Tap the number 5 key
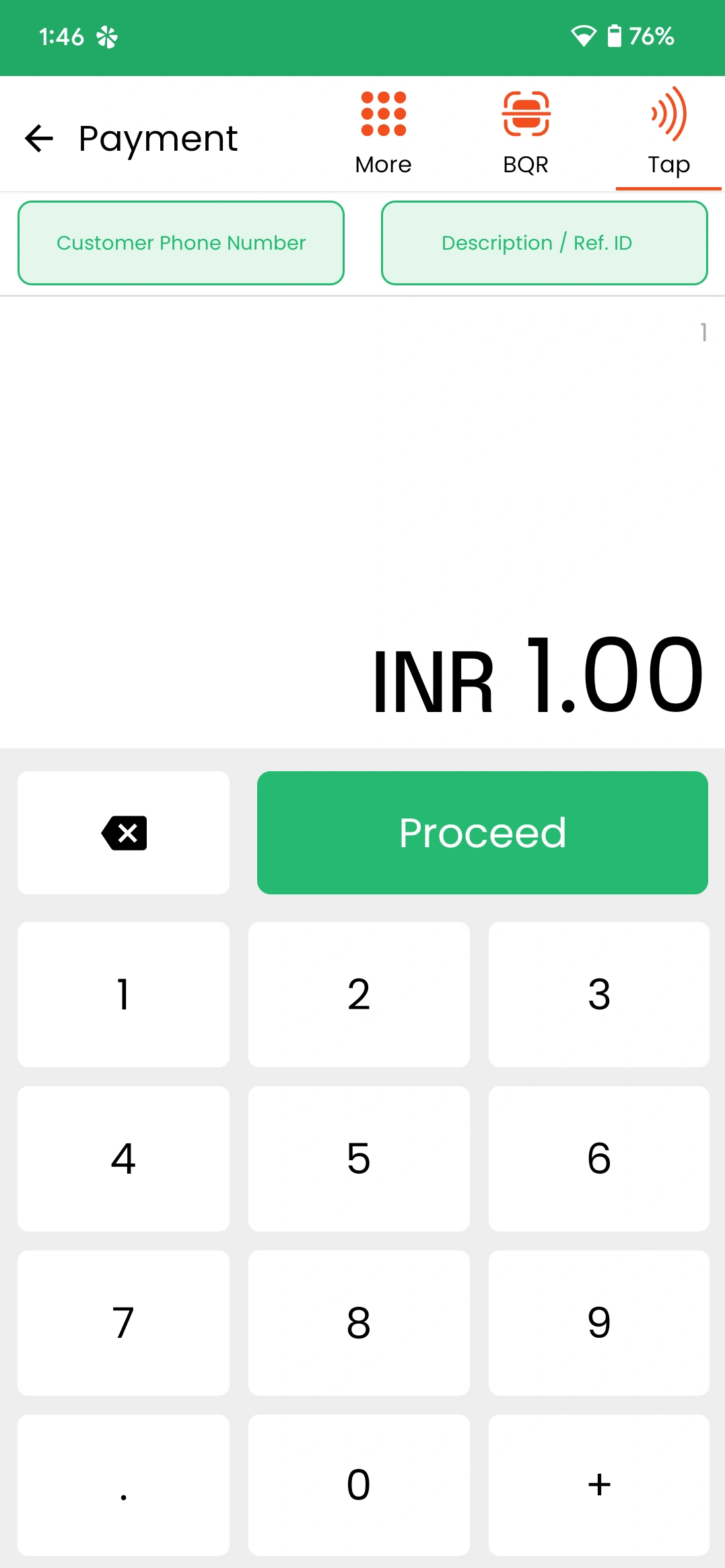The height and width of the screenshot is (1568, 725). [358, 1158]
